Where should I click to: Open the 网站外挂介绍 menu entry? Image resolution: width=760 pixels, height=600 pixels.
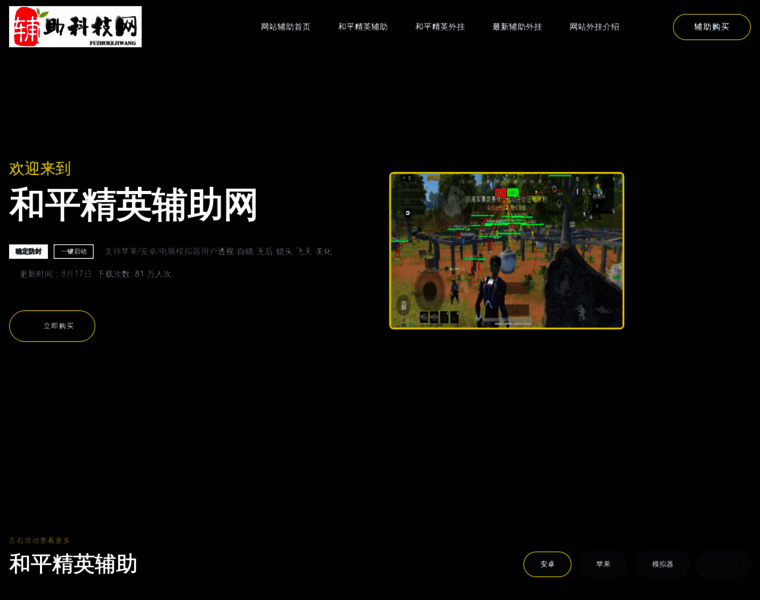(594, 27)
